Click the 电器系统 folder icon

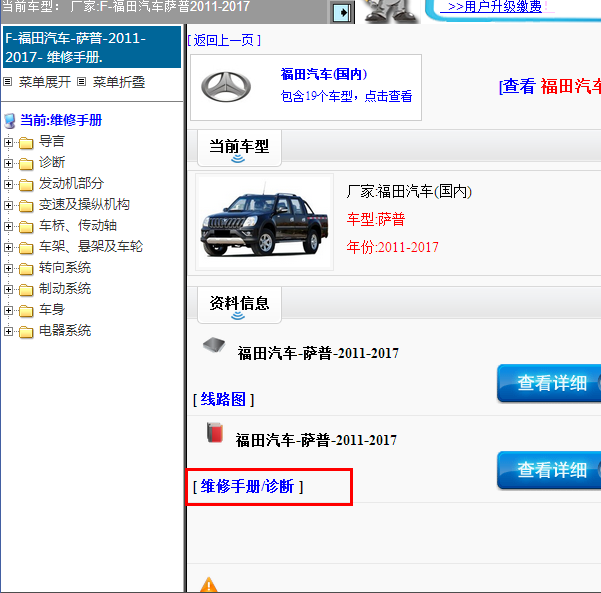coord(26,332)
